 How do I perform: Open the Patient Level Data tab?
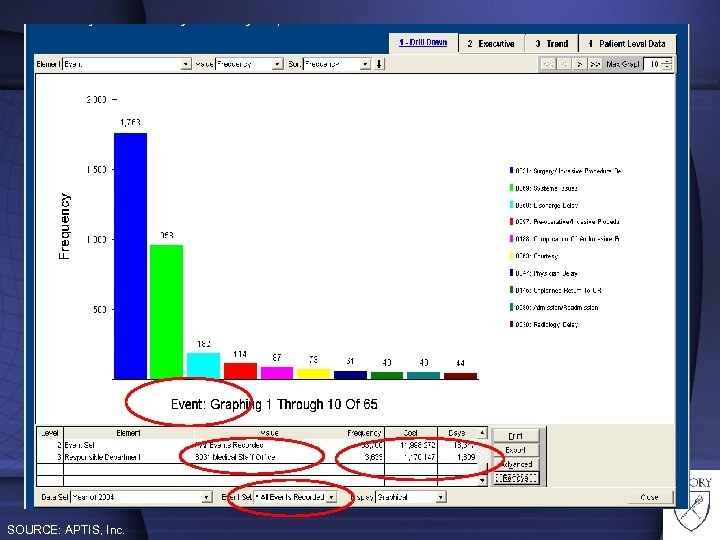click(x=627, y=44)
